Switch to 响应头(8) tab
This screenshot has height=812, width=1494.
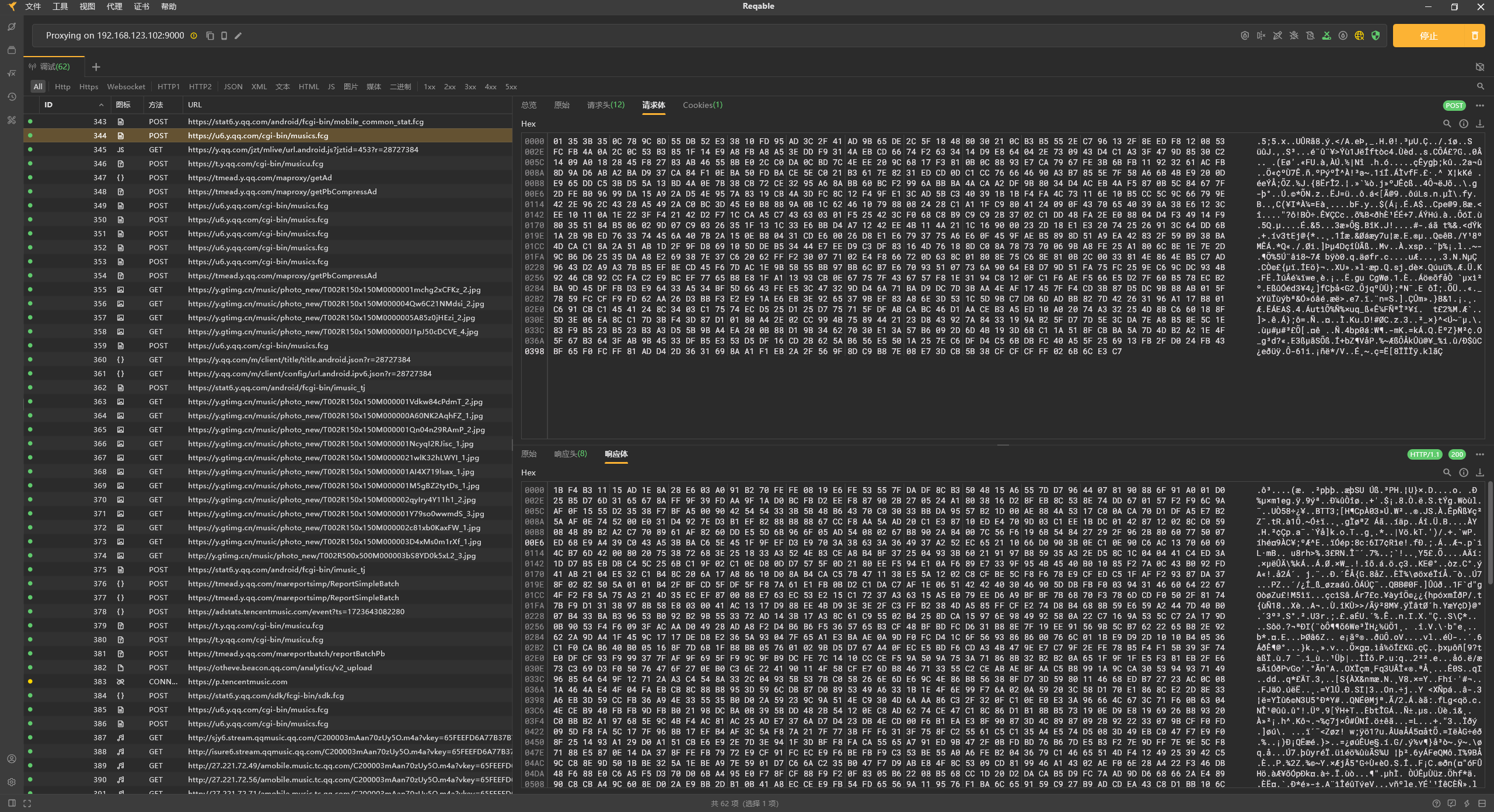(570, 454)
